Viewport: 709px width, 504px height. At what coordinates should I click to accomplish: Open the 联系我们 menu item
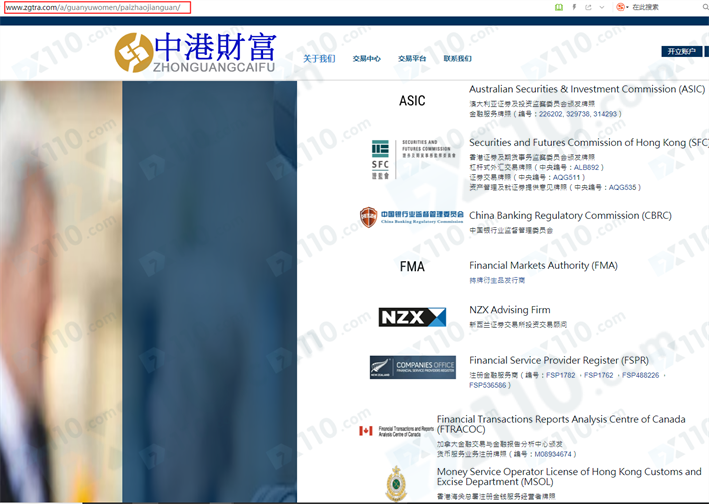[x=457, y=58]
